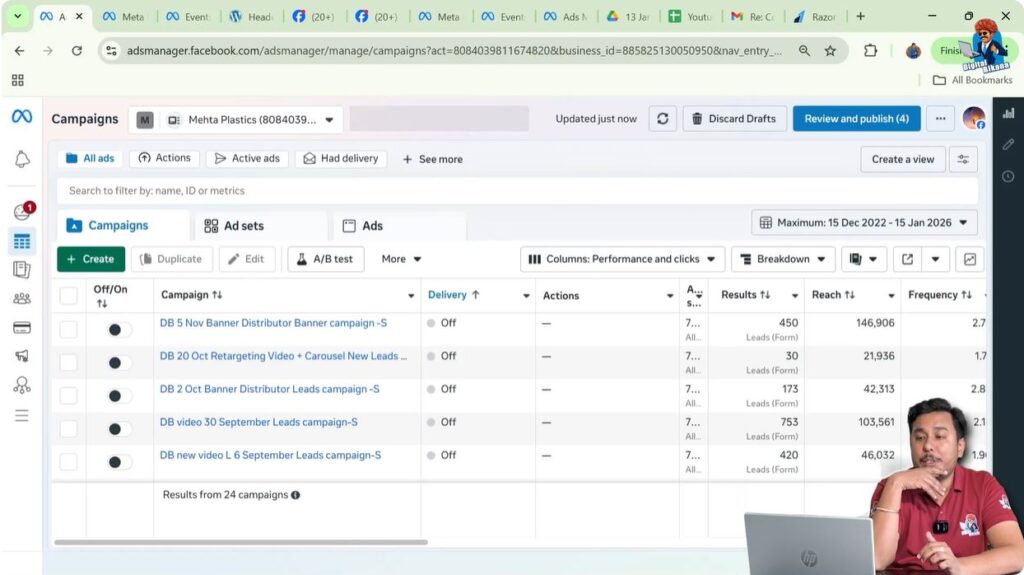Viewport: 1024px width, 575px height.
Task: Click the horizontal scrollbar under the table
Action: click(241, 542)
